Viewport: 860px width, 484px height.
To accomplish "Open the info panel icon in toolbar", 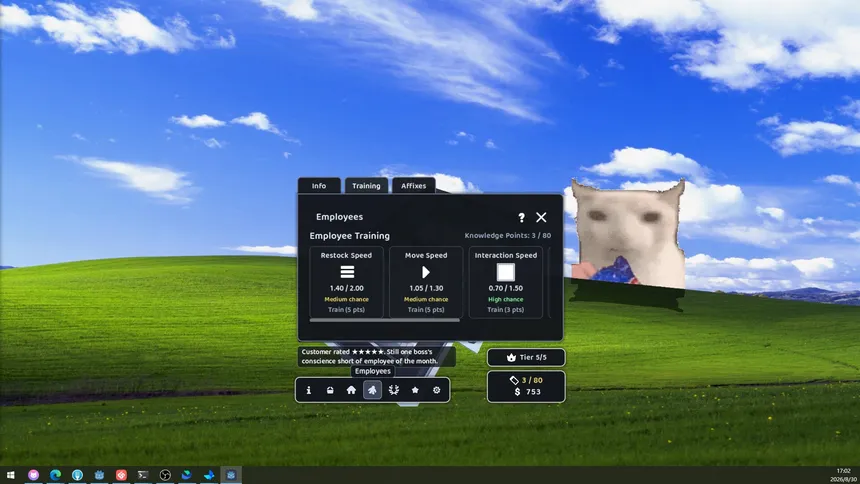I will point(309,390).
